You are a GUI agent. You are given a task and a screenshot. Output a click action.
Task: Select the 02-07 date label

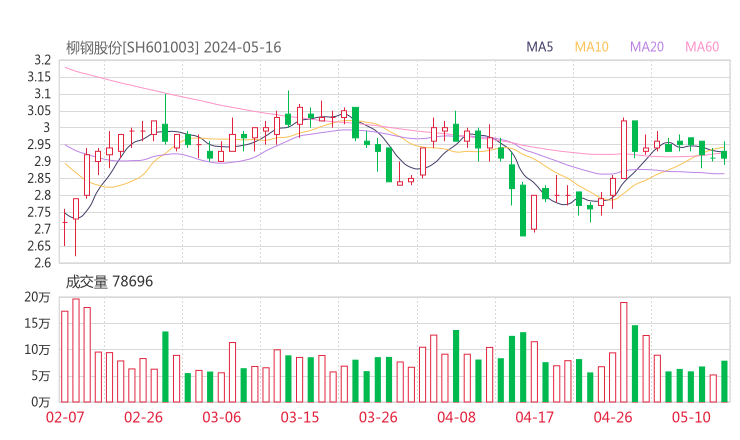click(65, 417)
